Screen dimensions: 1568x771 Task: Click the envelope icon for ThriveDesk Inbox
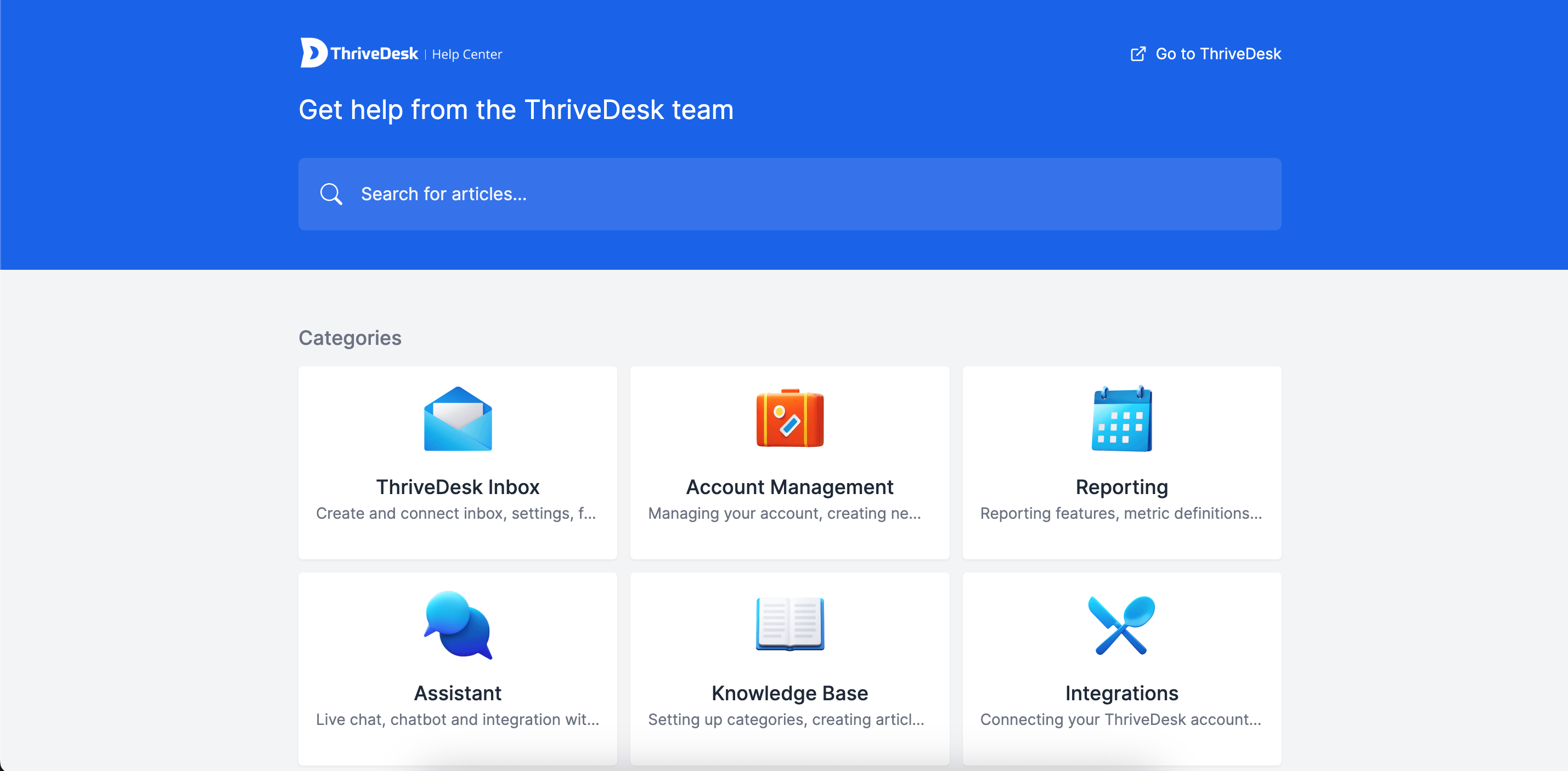[458, 418]
